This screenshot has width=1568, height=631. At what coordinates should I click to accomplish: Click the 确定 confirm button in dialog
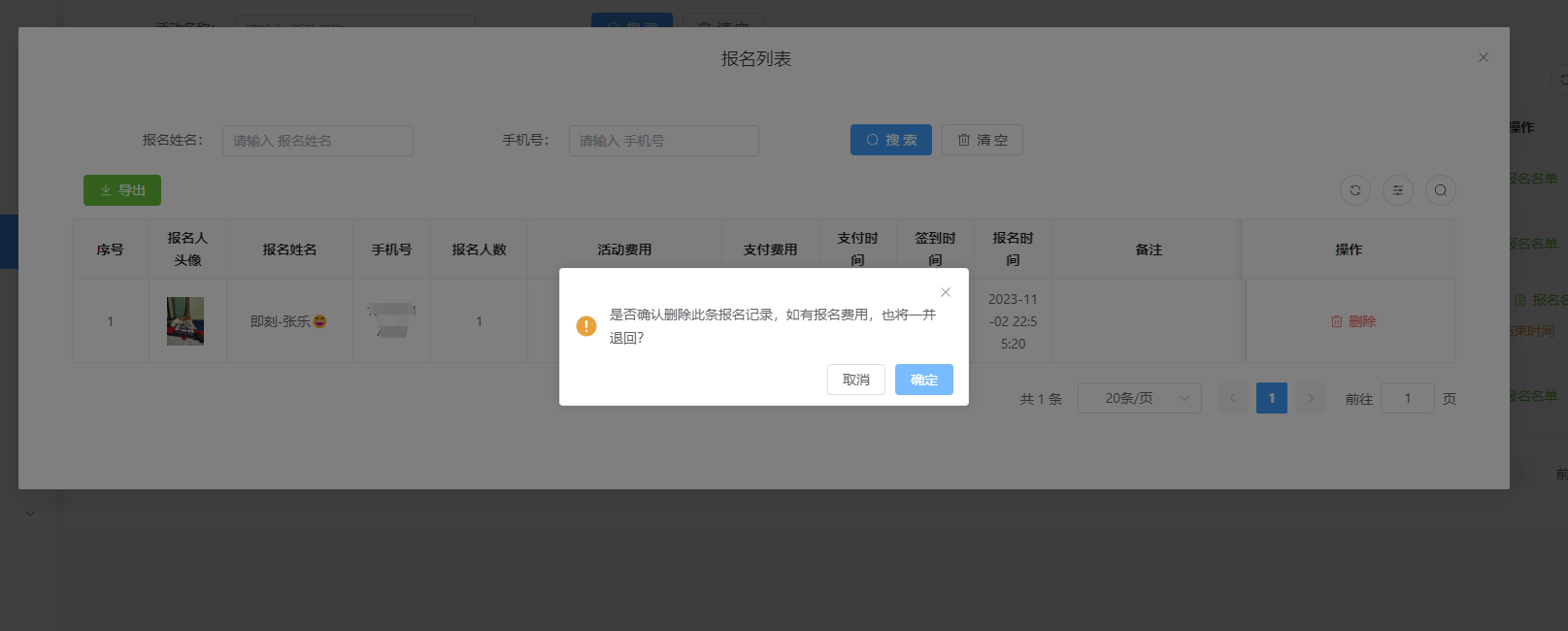[923, 380]
